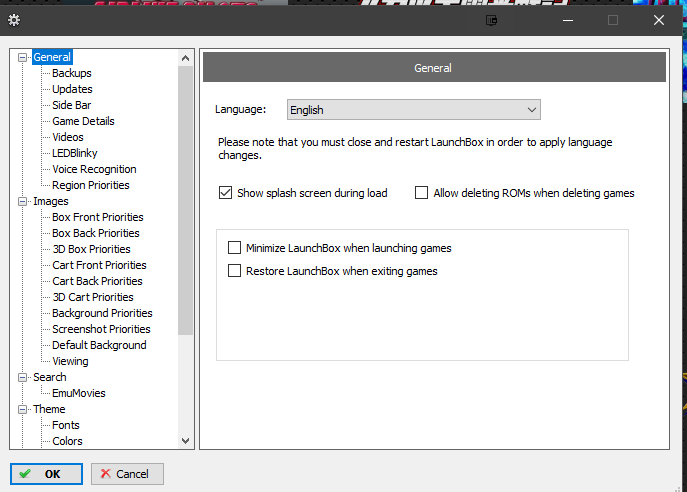687x492 pixels.
Task: Open Cart Back Priorities
Action: 97,281
